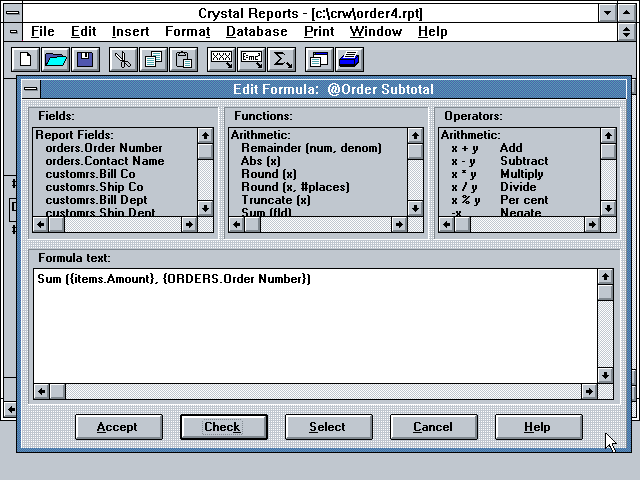Viewport: 640px width, 480px height.
Task: Click inside the Formula text editing area
Action: [315, 326]
